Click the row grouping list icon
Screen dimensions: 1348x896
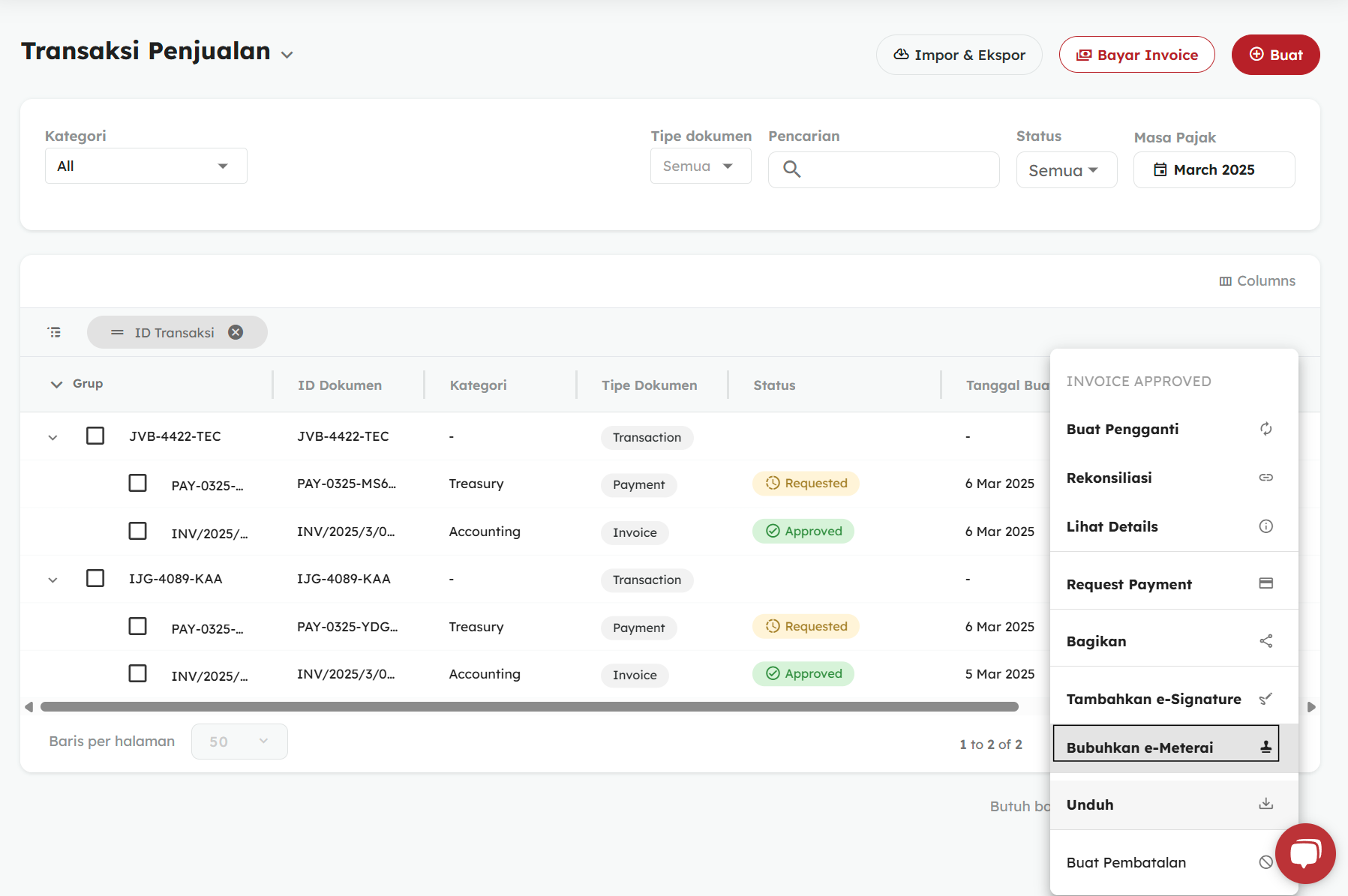pos(54,332)
